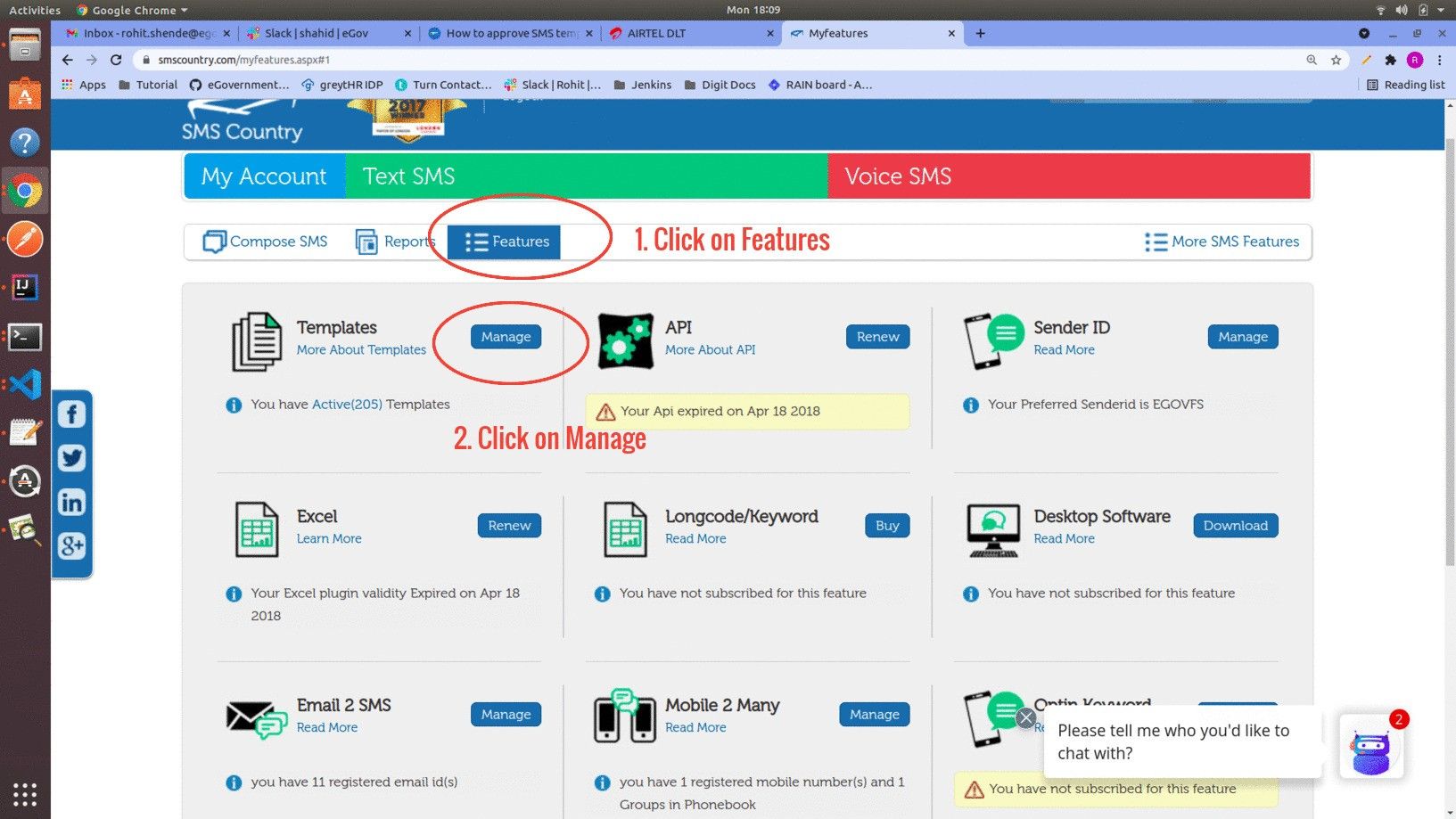Reload the page
The image size is (1456, 819).
click(x=116, y=60)
